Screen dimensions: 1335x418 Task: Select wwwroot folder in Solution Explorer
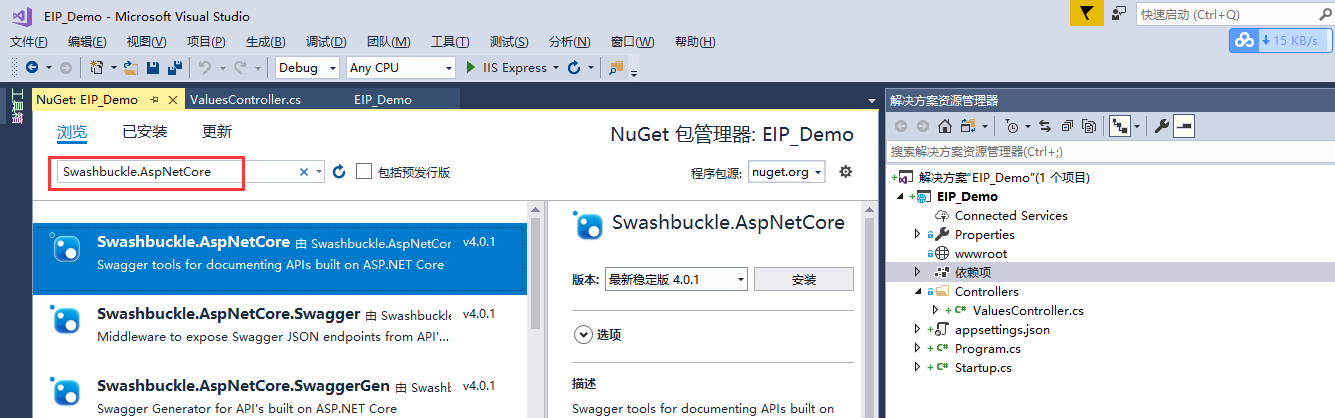coord(980,254)
